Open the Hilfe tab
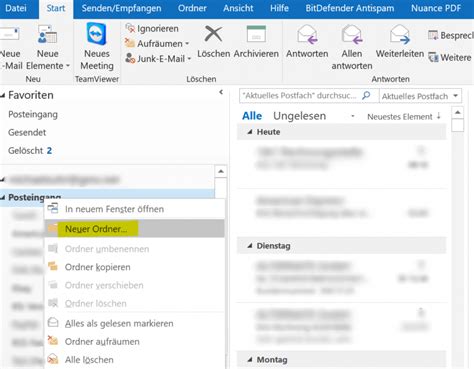The width and height of the screenshot is (474, 369). 279,8
